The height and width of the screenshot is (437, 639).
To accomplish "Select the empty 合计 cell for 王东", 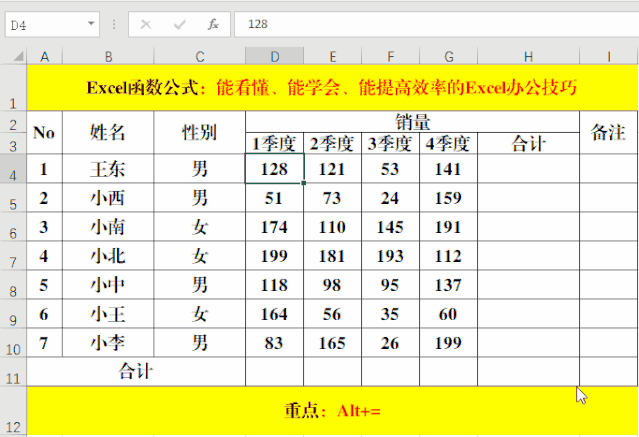I will point(528,170).
